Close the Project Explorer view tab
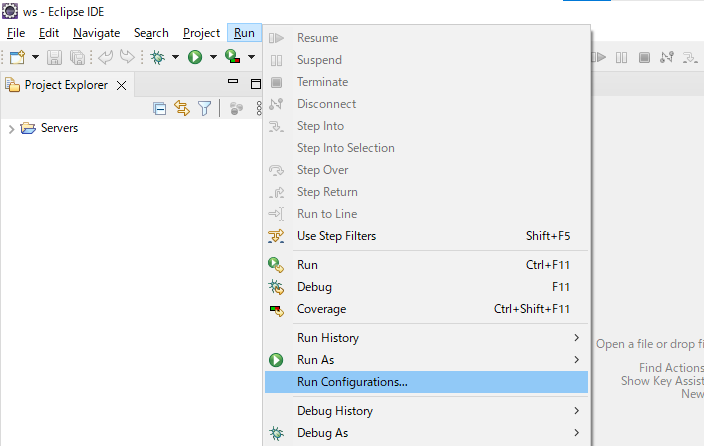 (121, 85)
